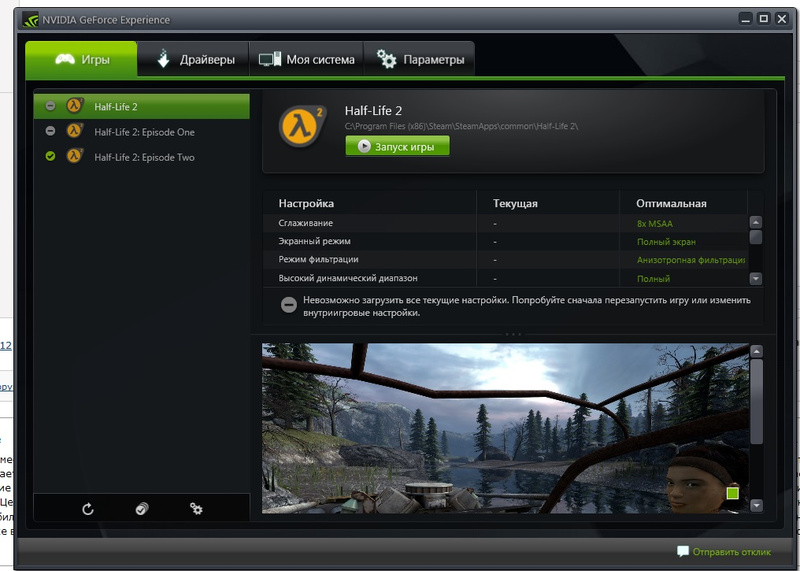
Task: Click the gamepad icon on Игры tab
Action: click(65, 59)
